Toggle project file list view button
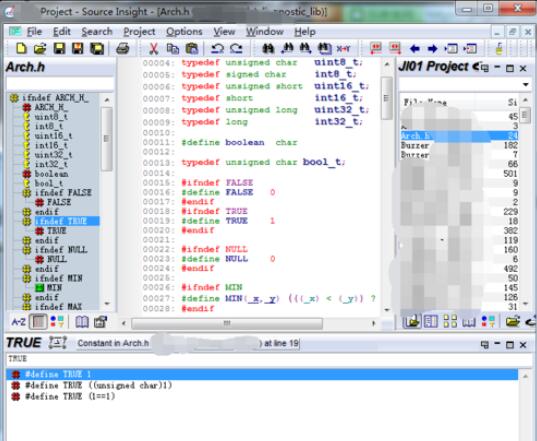The height and width of the screenshot is (441, 537). pos(411,322)
